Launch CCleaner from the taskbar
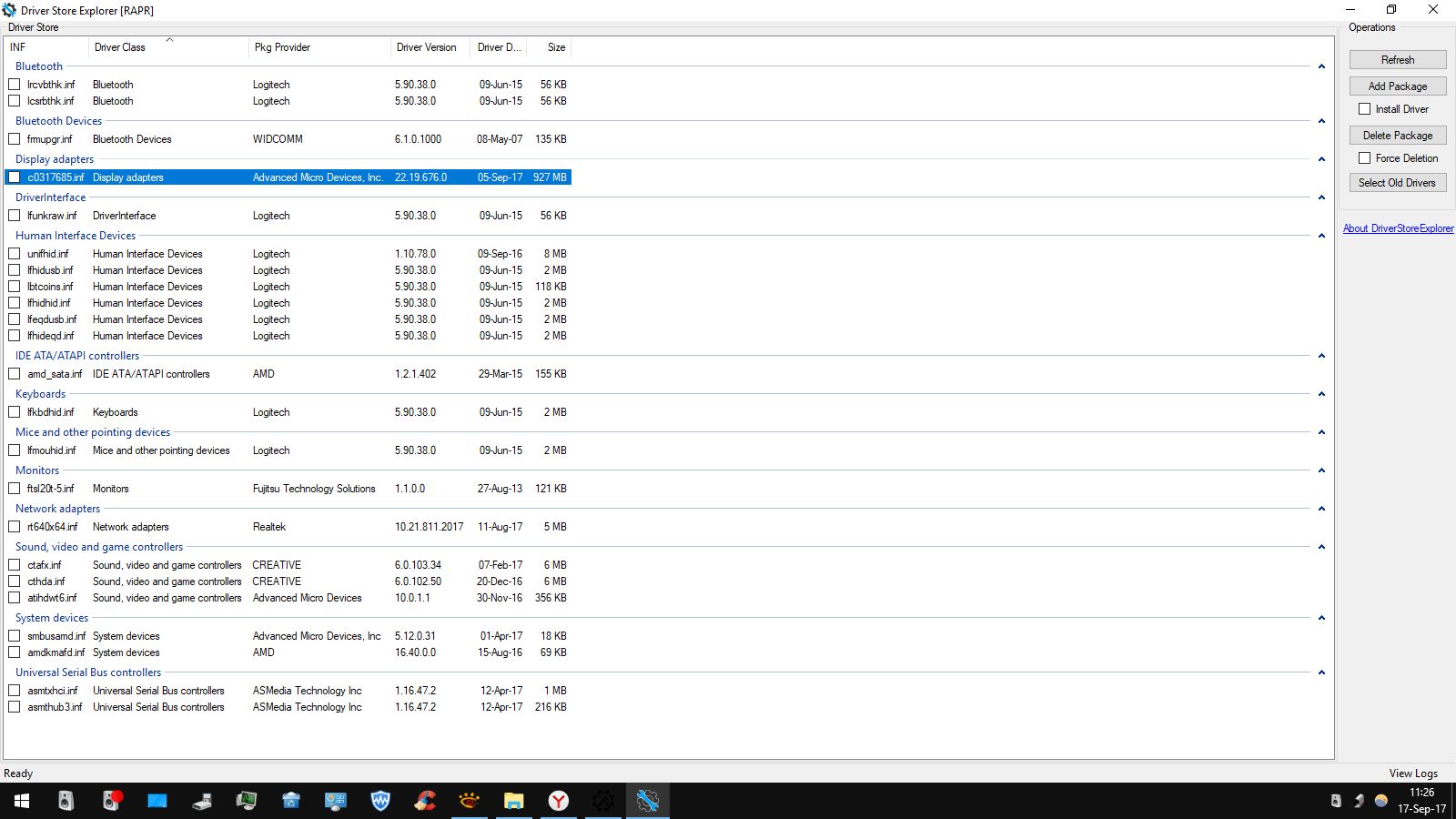 point(425,801)
